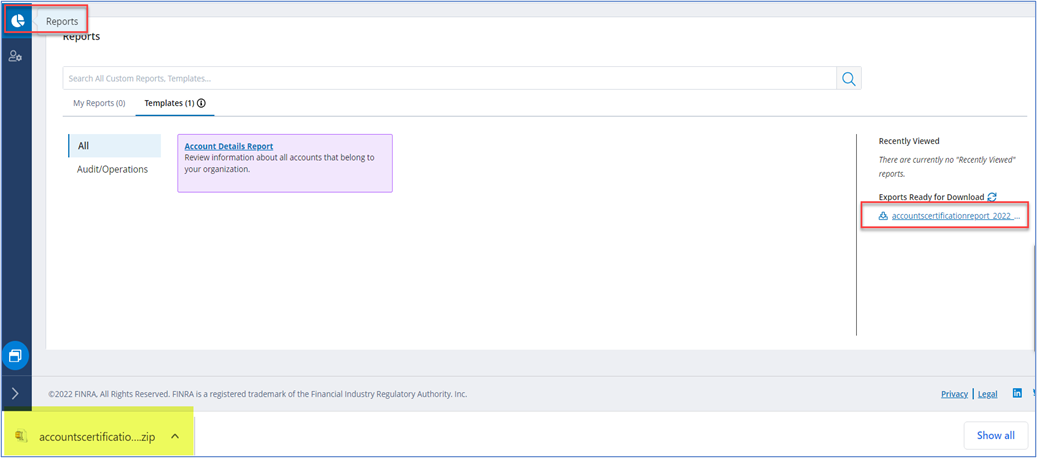Focus the Search All Custom Reports field
1037x458 pixels.
(x=450, y=79)
